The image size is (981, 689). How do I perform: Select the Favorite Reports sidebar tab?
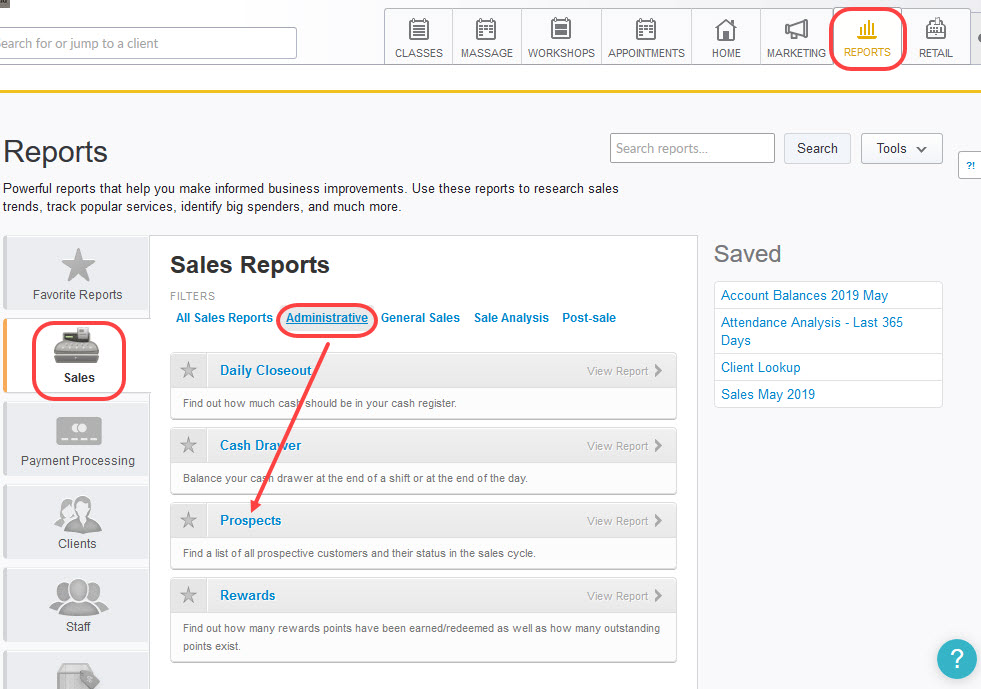pyautogui.click(x=77, y=273)
